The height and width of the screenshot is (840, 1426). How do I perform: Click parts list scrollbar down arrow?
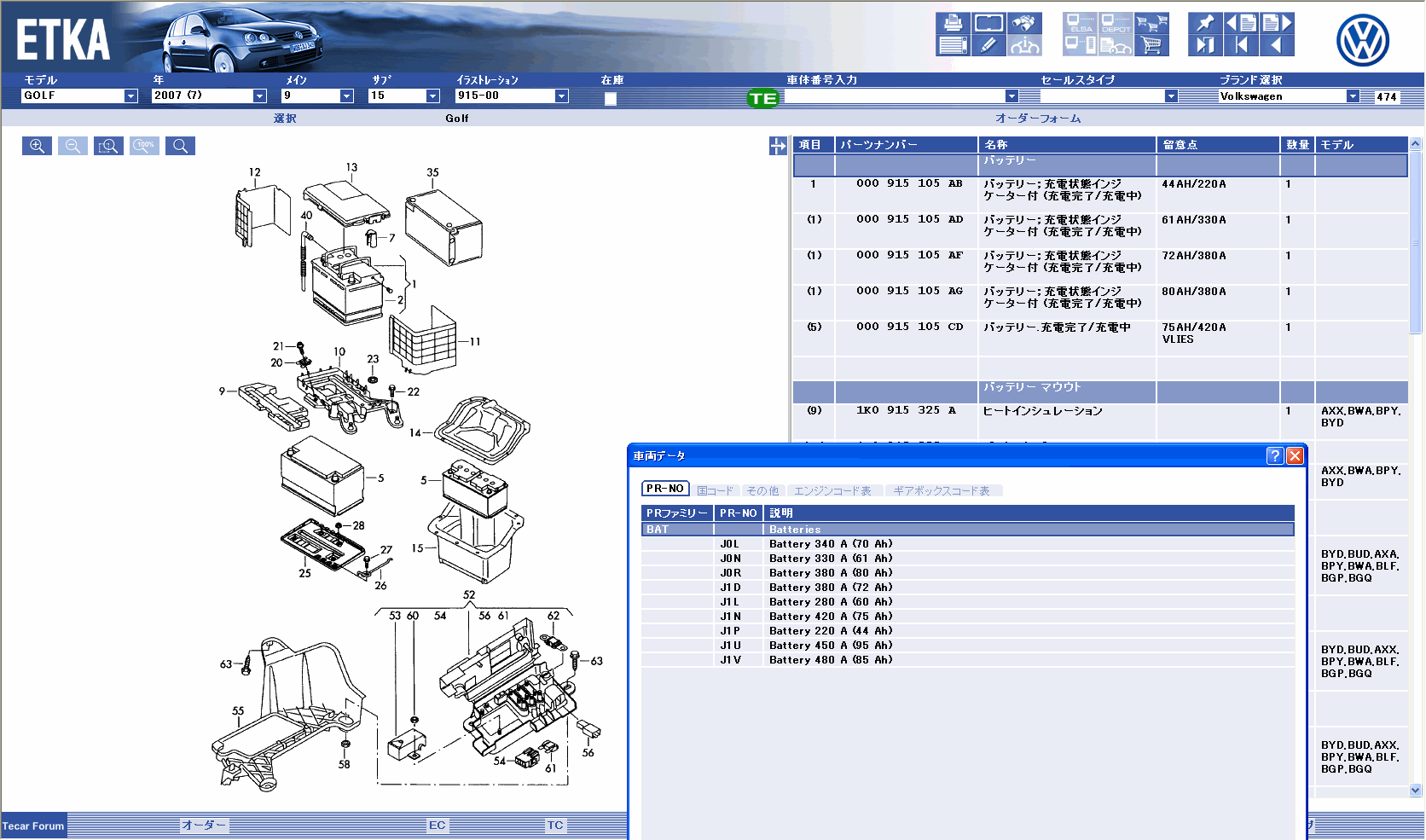tap(1416, 791)
